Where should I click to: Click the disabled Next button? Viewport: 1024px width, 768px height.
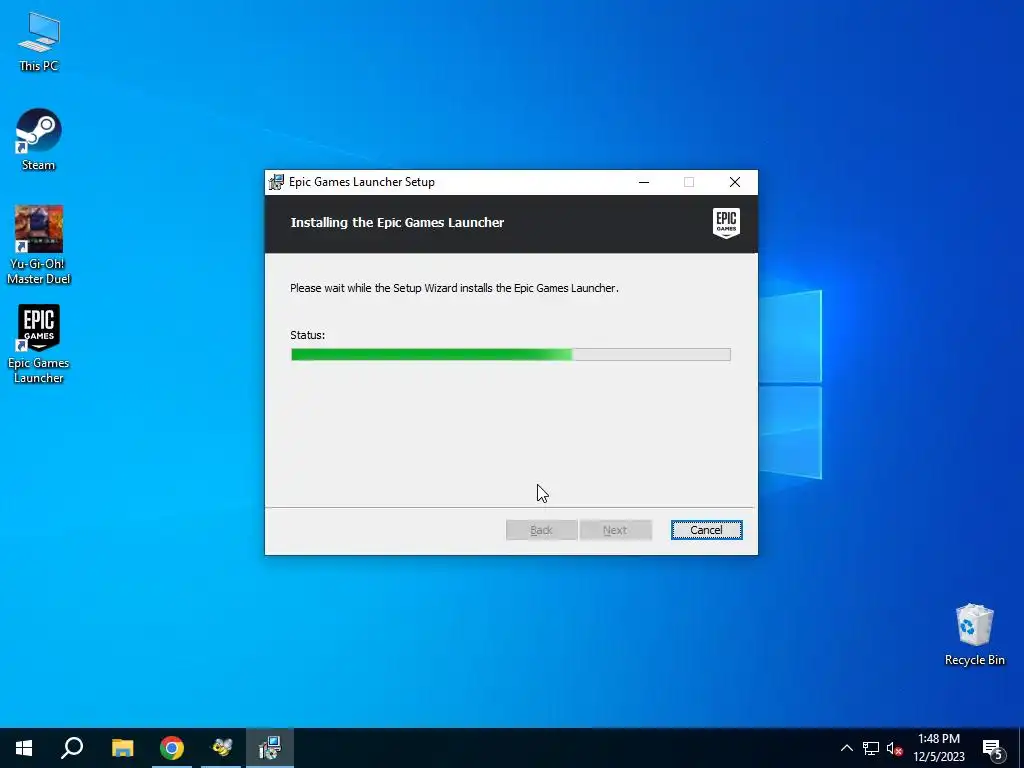pyautogui.click(x=615, y=530)
